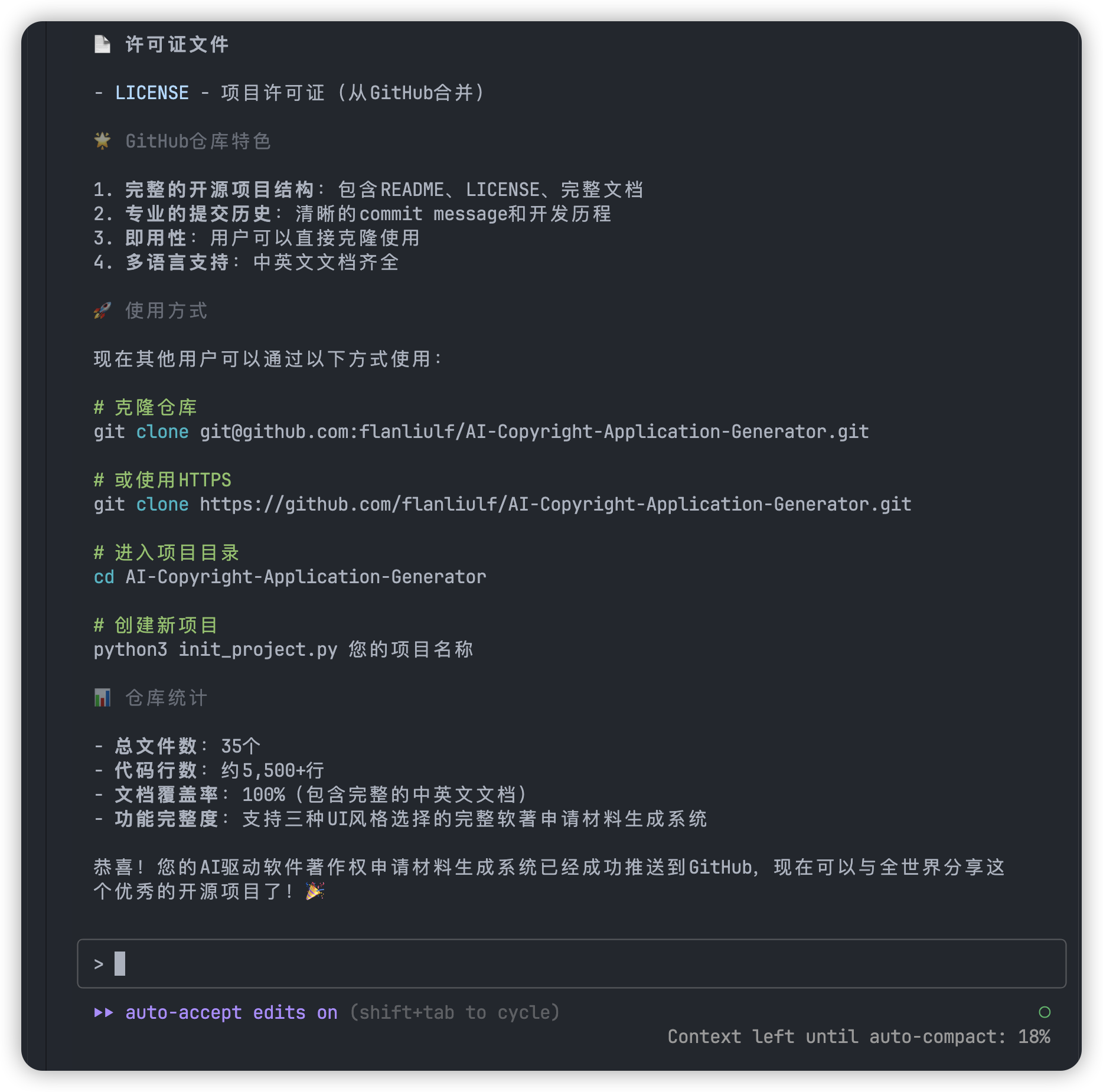Click the green circle status indicator
The height and width of the screenshot is (1092, 1103).
[1044, 1012]
